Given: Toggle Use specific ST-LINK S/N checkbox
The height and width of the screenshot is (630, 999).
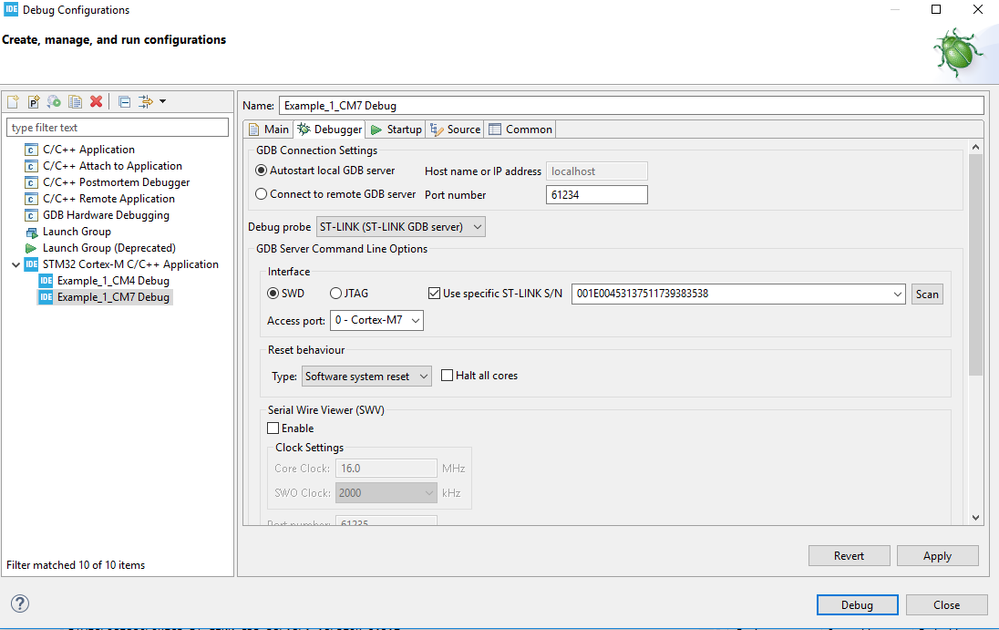Looking at the screenshot, I should tap(434, 293).
